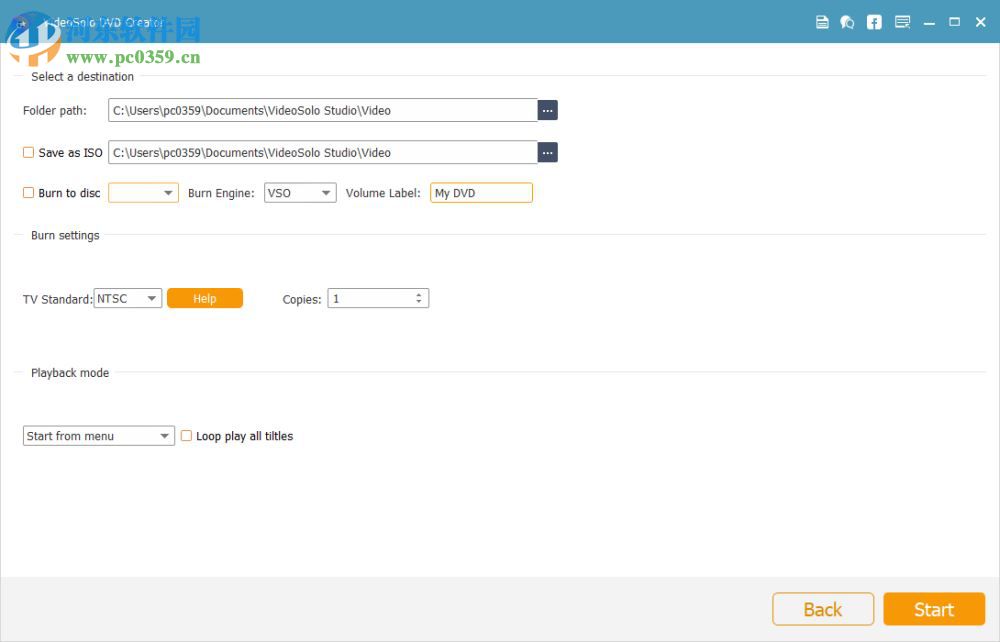Open the disc drive selection dropdown
The height and width of the screenshot is (642, 1000).
pyautogui.click(x=143, y=193)
